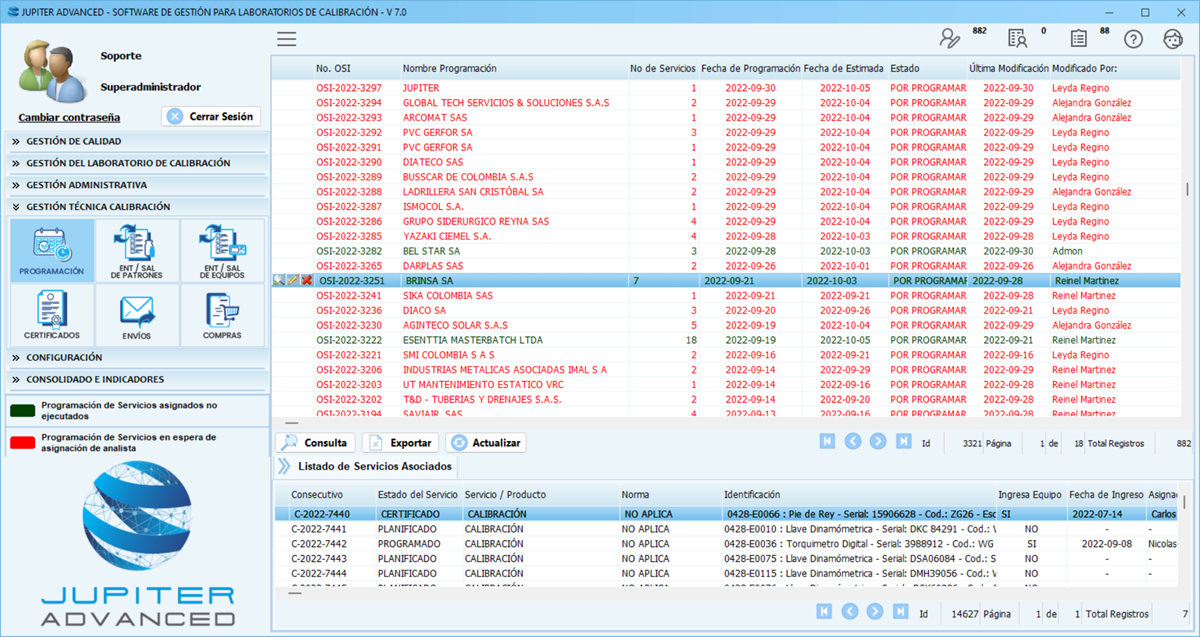Go to next page using the pagination arrow
Viewport: 1200px width, 637px height.
point(878,440)
